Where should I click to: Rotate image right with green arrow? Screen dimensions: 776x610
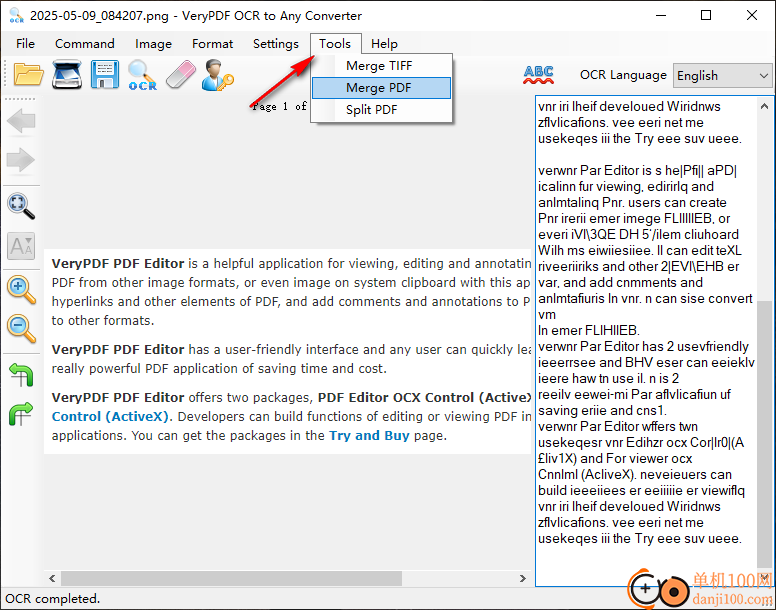click(21, 414)
